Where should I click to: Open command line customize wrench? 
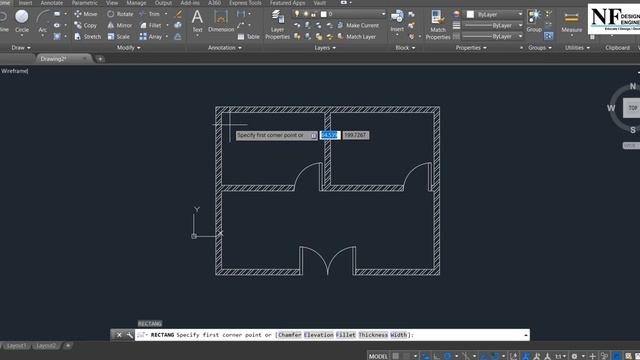click(129, 335)
